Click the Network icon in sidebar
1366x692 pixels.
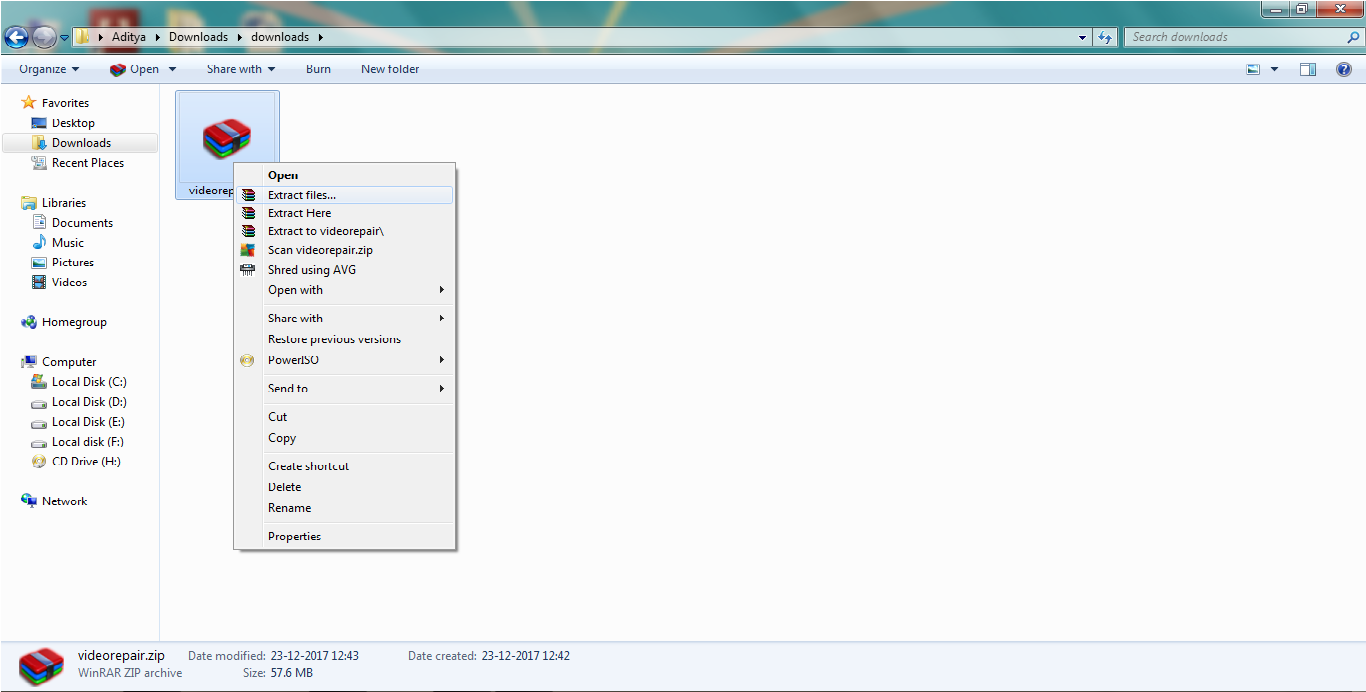click(29, 501)
